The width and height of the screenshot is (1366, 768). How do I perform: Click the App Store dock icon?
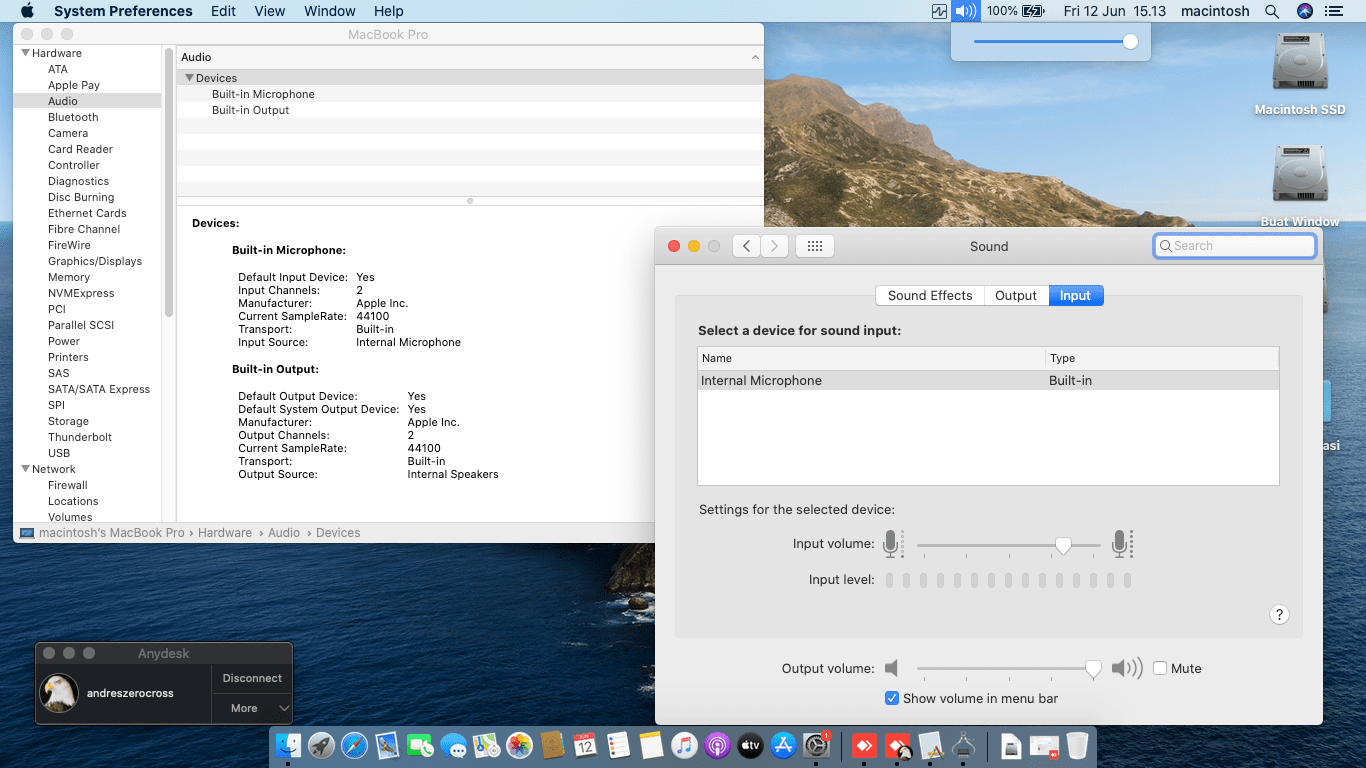(x=784, y=745)
